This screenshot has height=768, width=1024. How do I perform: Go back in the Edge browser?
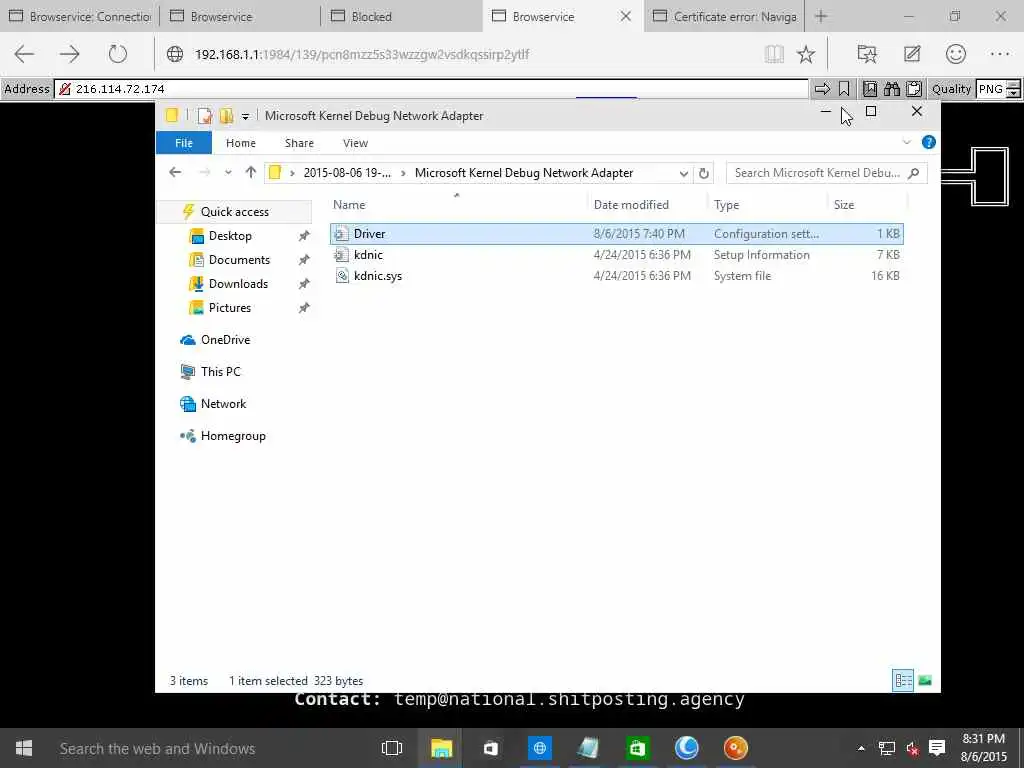coord(24,54)
